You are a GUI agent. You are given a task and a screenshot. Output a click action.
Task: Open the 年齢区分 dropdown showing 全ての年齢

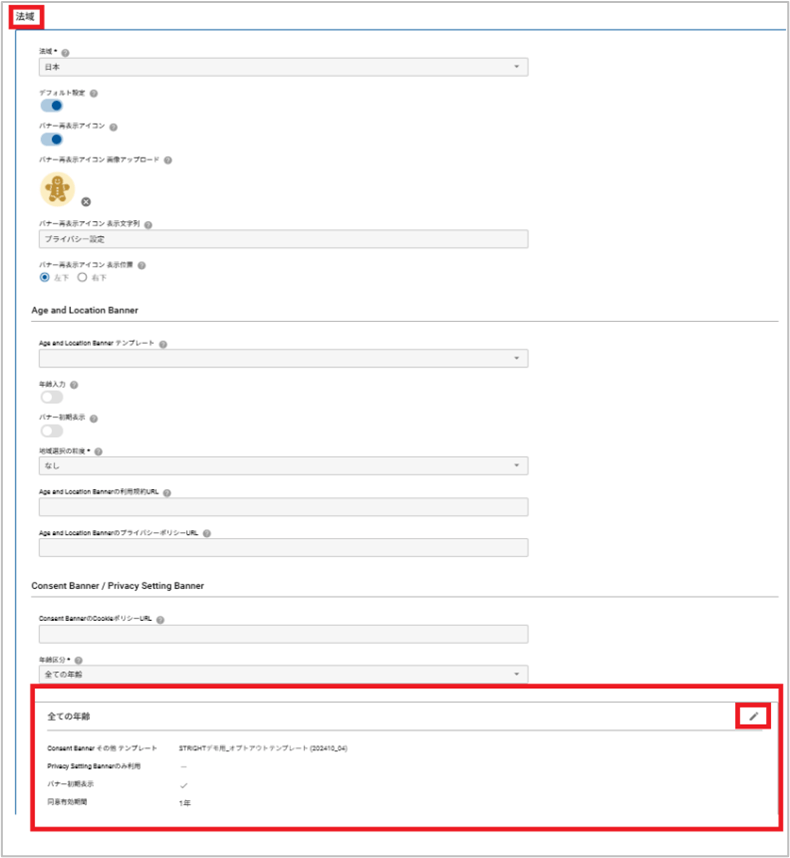coord(283,674)
